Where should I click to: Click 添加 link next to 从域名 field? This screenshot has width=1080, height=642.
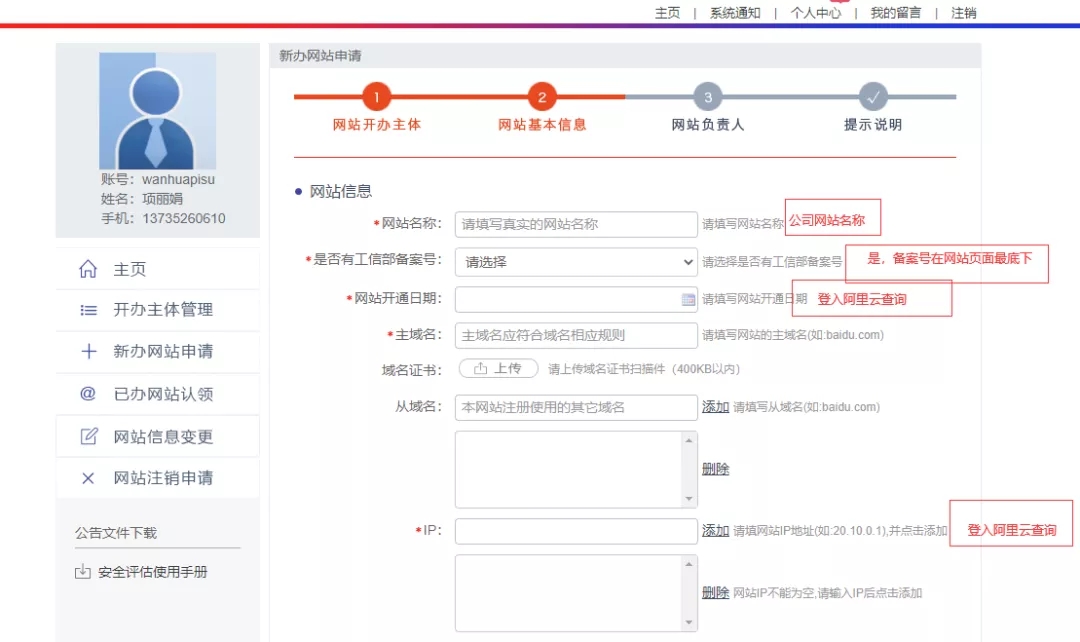point(715,407)
